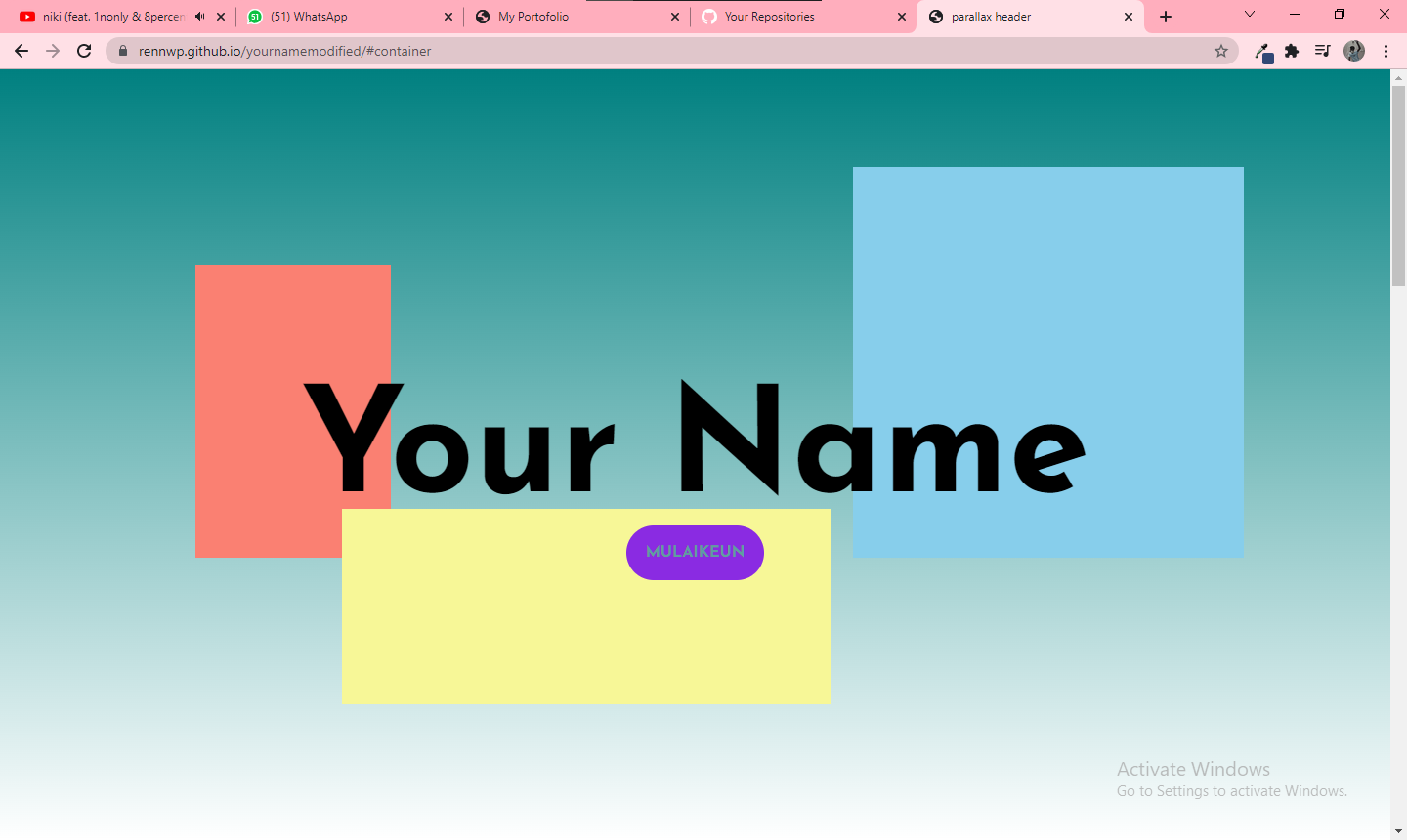Click the vertical scrollbar thumb
The width and height of the screenshot is (1407, 840).
(x=1398, y=186)
